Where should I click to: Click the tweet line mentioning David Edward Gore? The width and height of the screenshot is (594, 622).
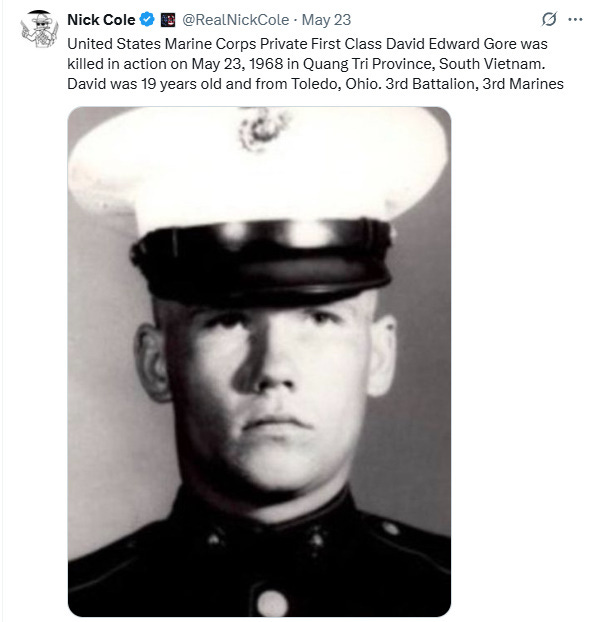click(307, 44)
